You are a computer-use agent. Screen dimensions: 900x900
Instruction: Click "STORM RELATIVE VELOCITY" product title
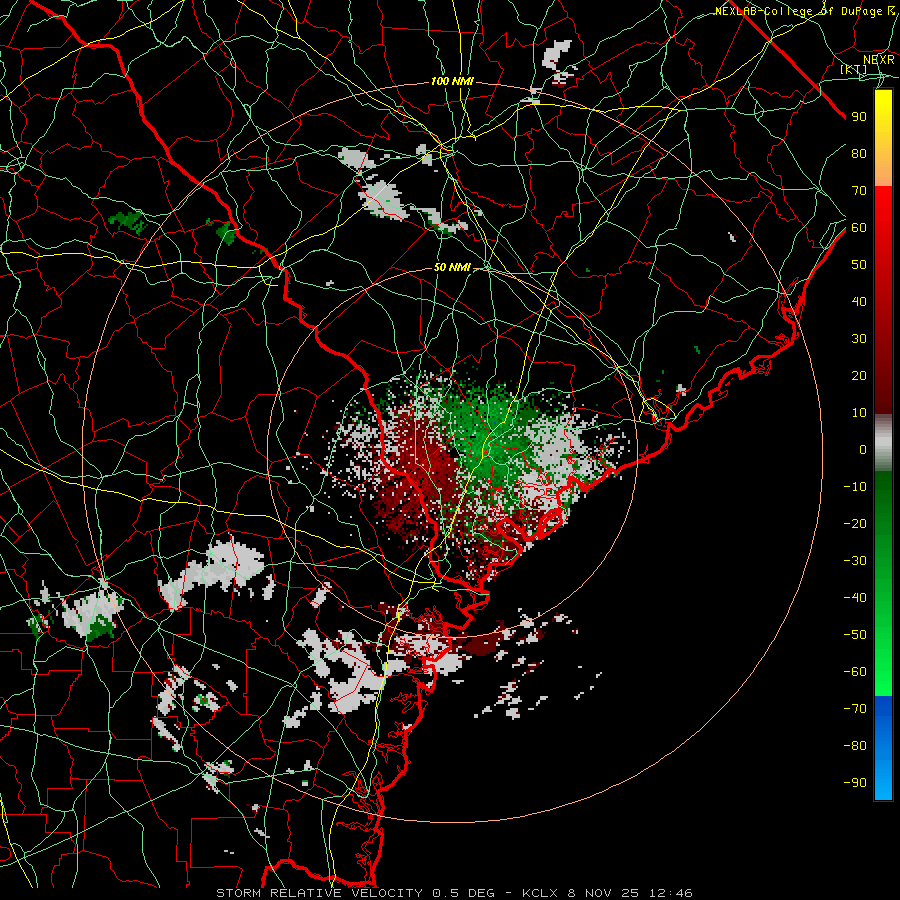tap(319, 893)
